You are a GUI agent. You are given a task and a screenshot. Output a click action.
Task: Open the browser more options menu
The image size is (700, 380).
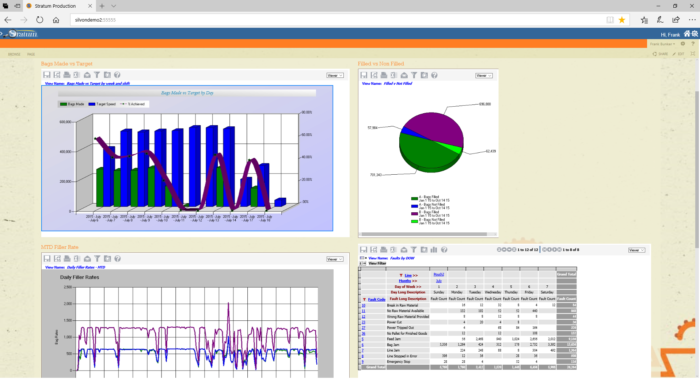click(692, 20)
